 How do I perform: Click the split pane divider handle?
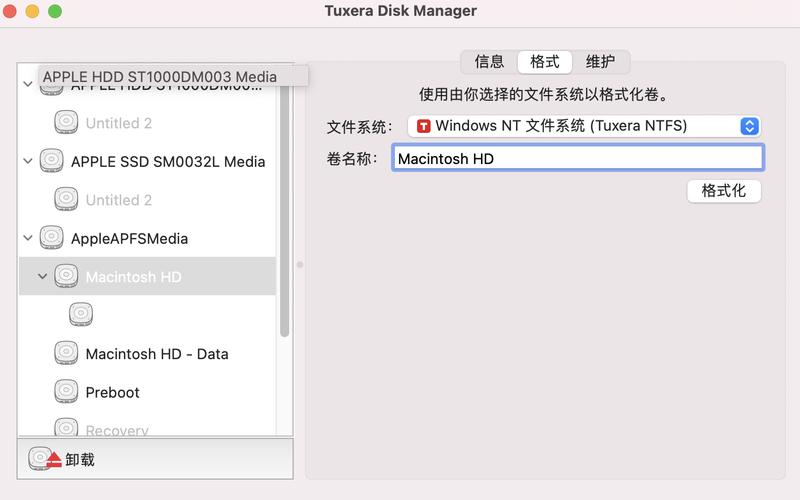pos(300,264)
